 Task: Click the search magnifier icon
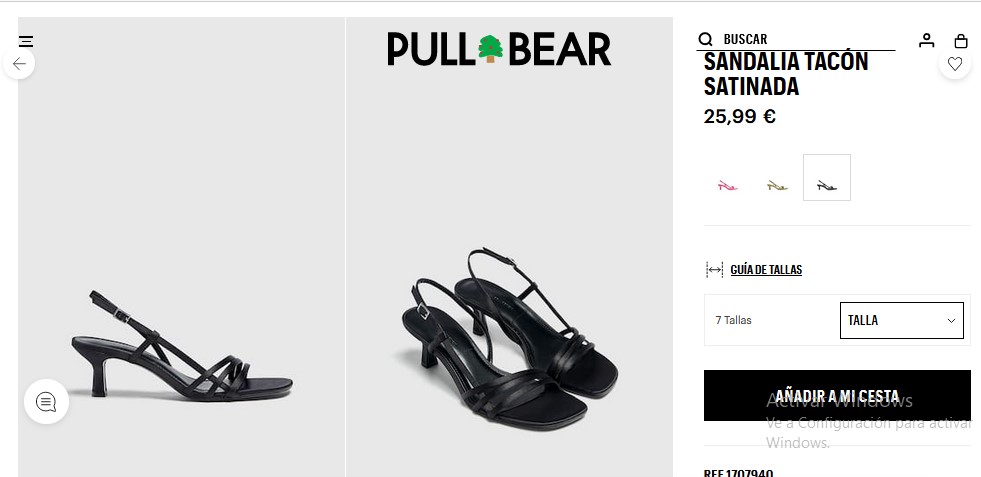[x=706, y=39]
